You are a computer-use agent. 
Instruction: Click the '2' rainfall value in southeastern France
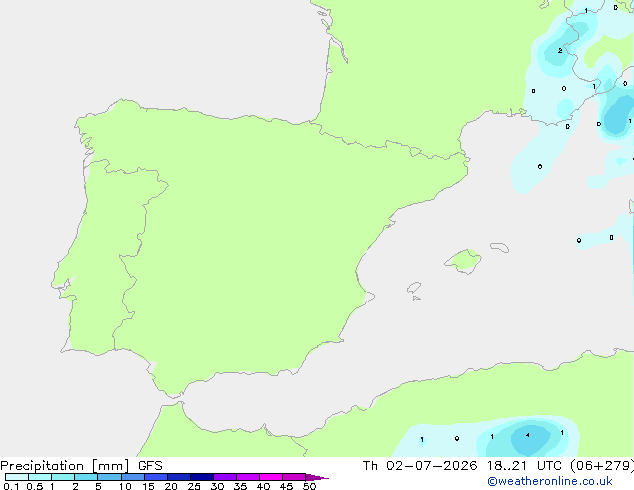560,51
